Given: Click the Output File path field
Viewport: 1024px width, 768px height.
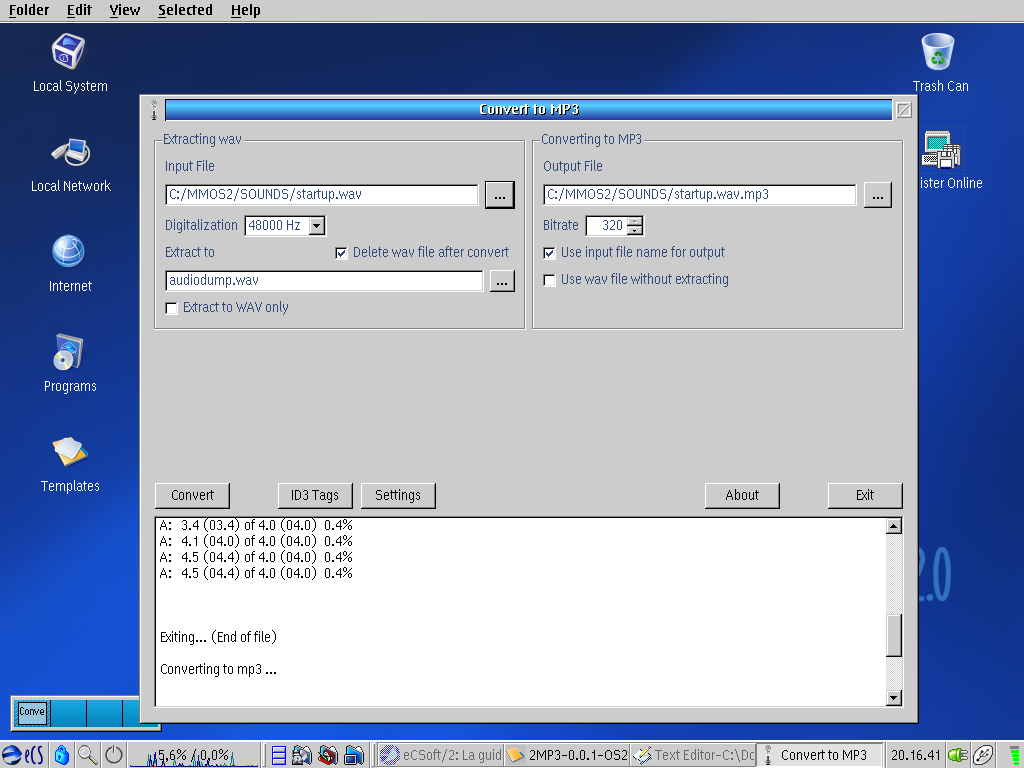Looking at the screenshot, I should [x=699, y=194].
